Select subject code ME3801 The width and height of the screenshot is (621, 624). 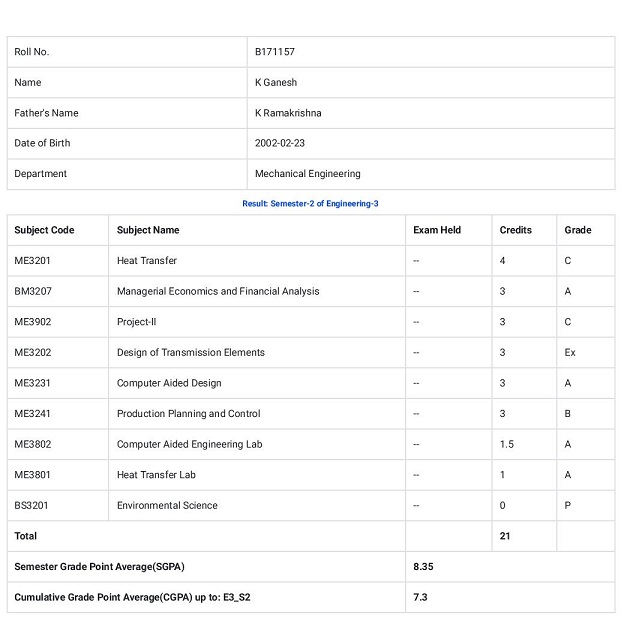click(x=32, y=475)
